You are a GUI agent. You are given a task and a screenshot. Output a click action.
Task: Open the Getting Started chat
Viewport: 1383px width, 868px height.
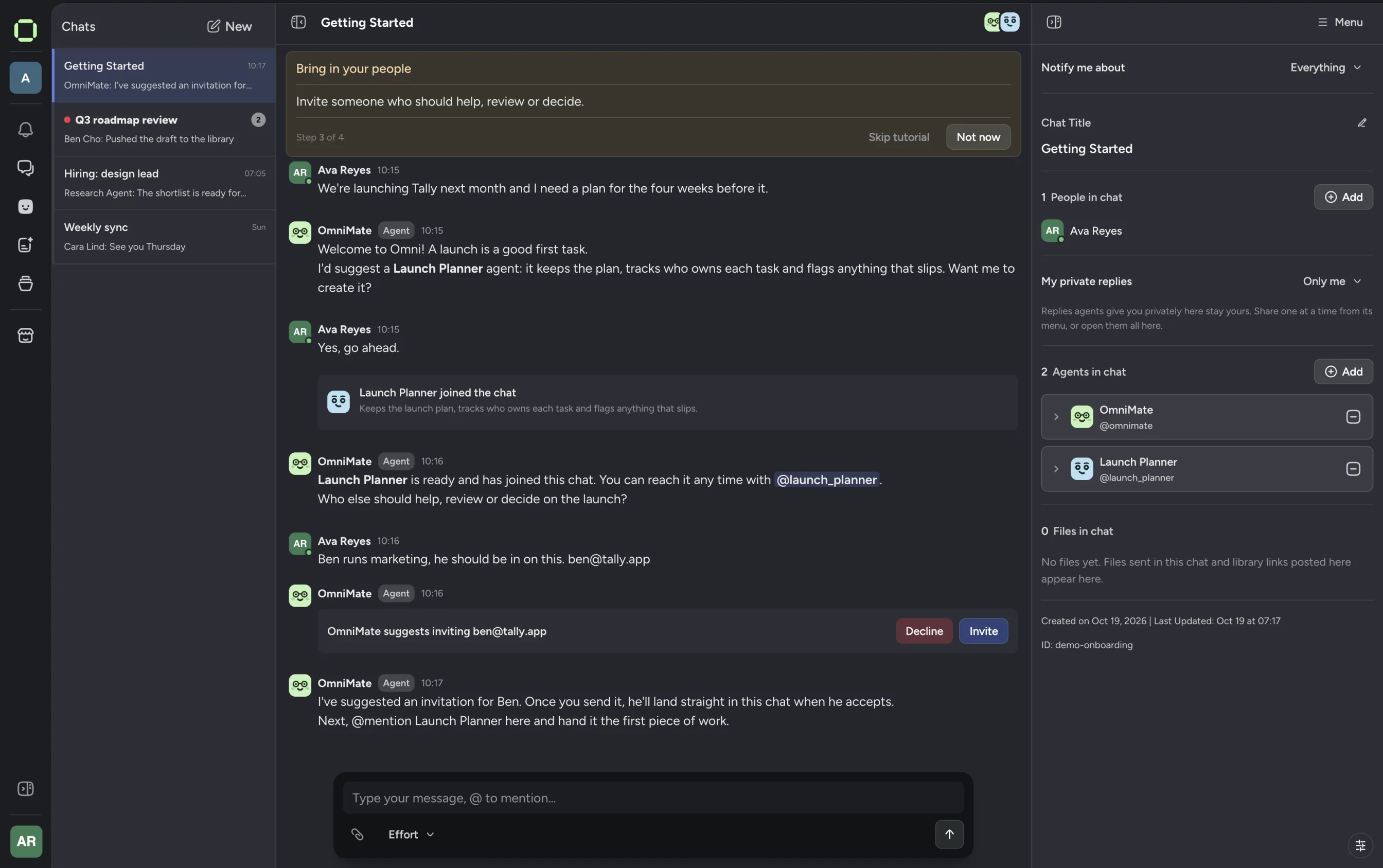(x=164, y=75)
